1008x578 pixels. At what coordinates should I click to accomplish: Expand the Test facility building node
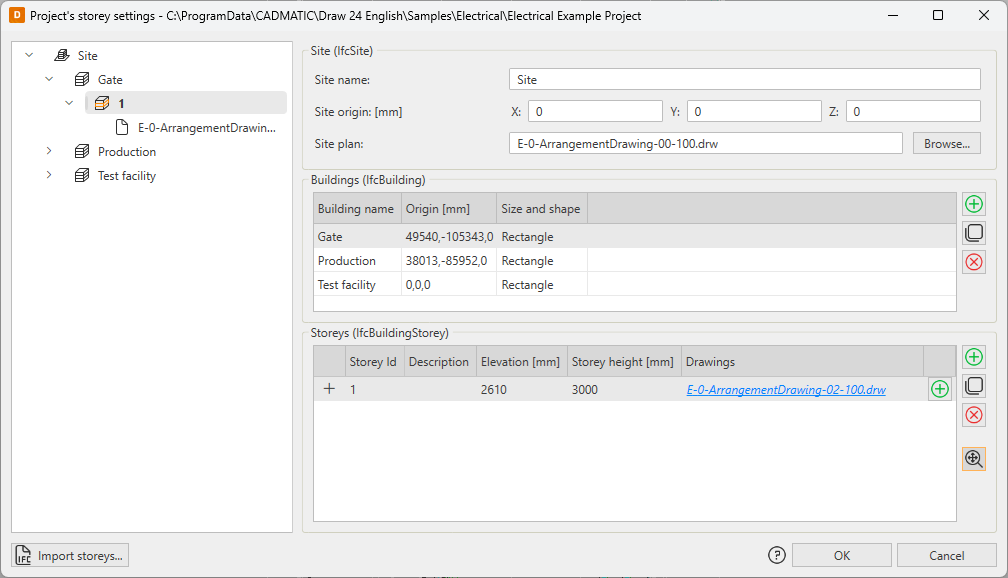49,176
